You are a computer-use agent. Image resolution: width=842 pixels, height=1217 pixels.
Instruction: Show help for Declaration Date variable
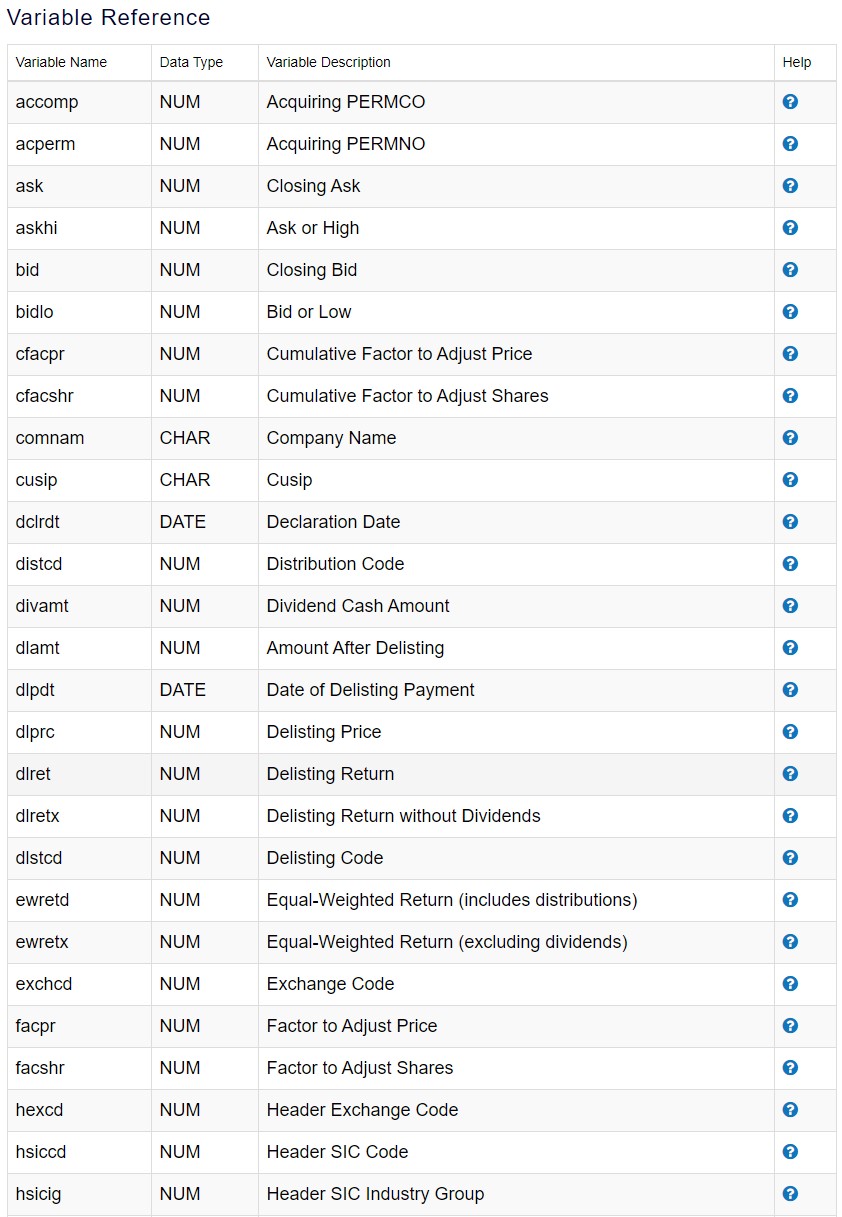coord(790,522)
